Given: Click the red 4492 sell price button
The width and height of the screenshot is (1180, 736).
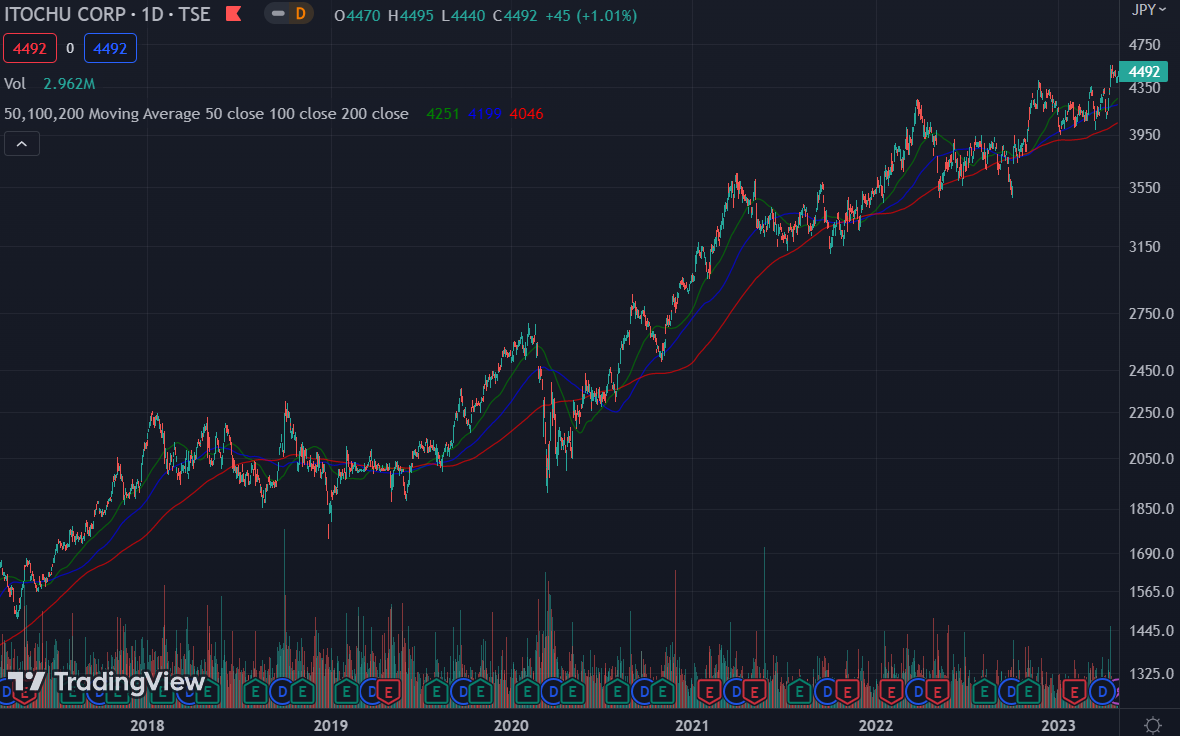Looking at the screenshot, I should (x=30, y=48).
